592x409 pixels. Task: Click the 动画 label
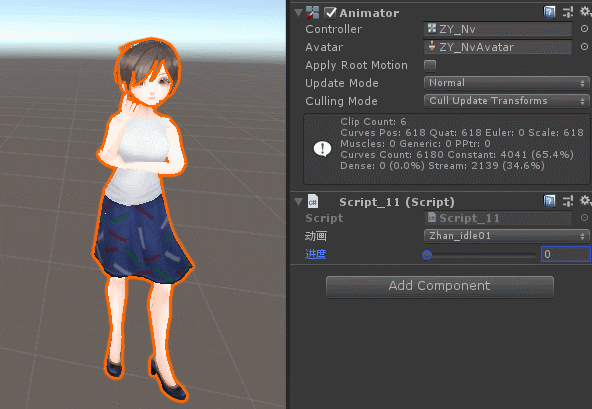pos(315,236)
